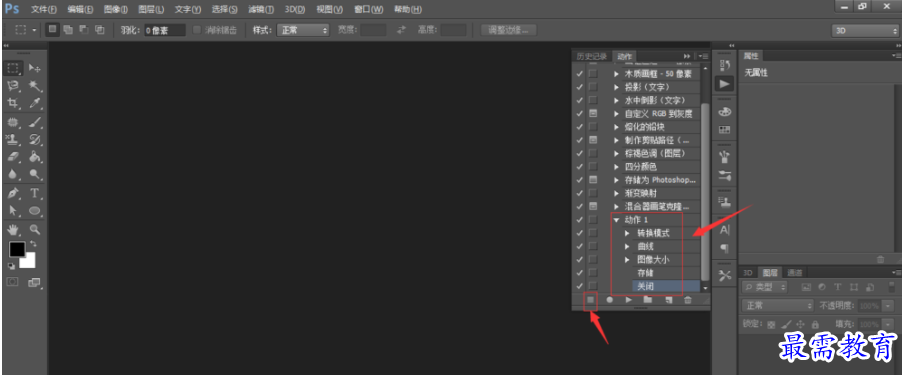
Task: Begin recording in Actions panel
Action: (x=609, y=300)
